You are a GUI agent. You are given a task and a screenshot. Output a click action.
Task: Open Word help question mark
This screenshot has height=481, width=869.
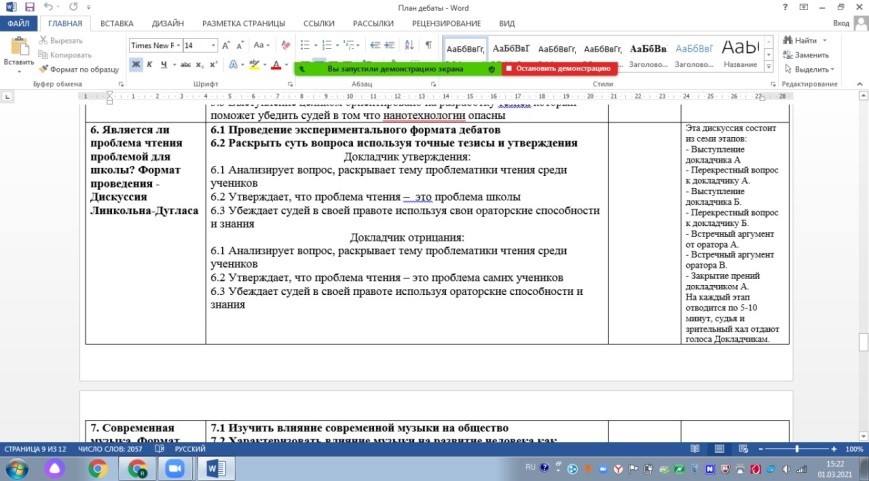click(x=785, y=7)
